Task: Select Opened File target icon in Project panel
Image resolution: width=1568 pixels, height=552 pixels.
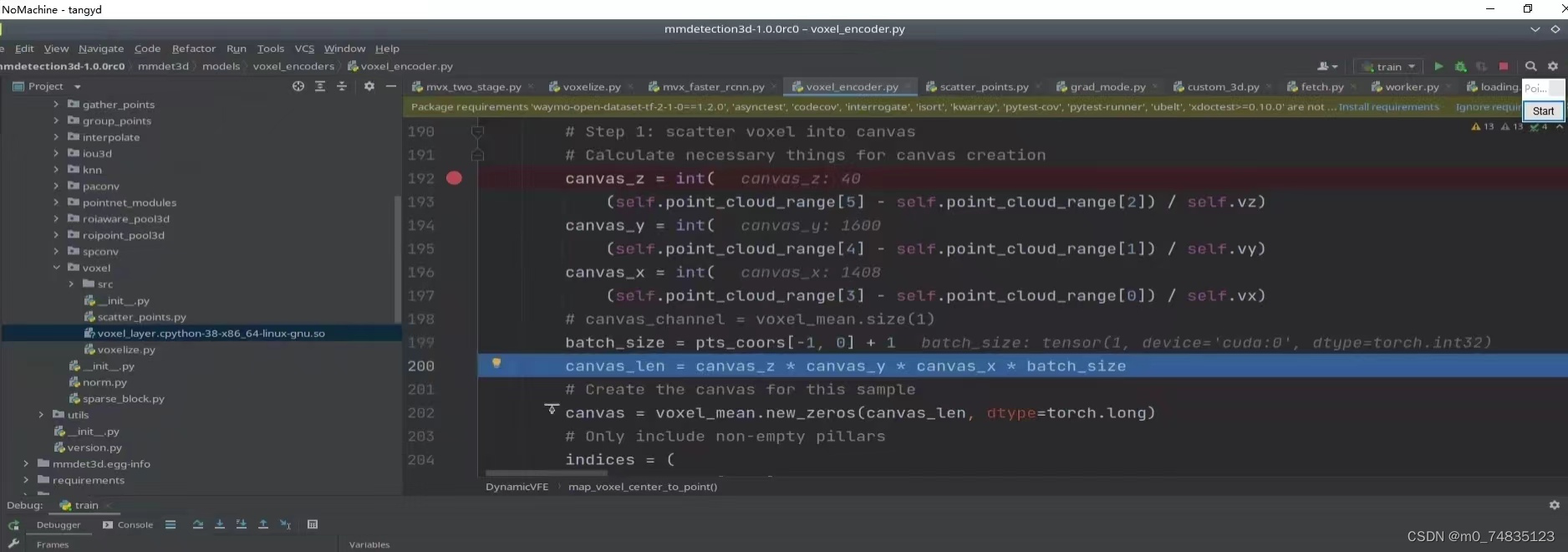Action: [x=298, y=86]
